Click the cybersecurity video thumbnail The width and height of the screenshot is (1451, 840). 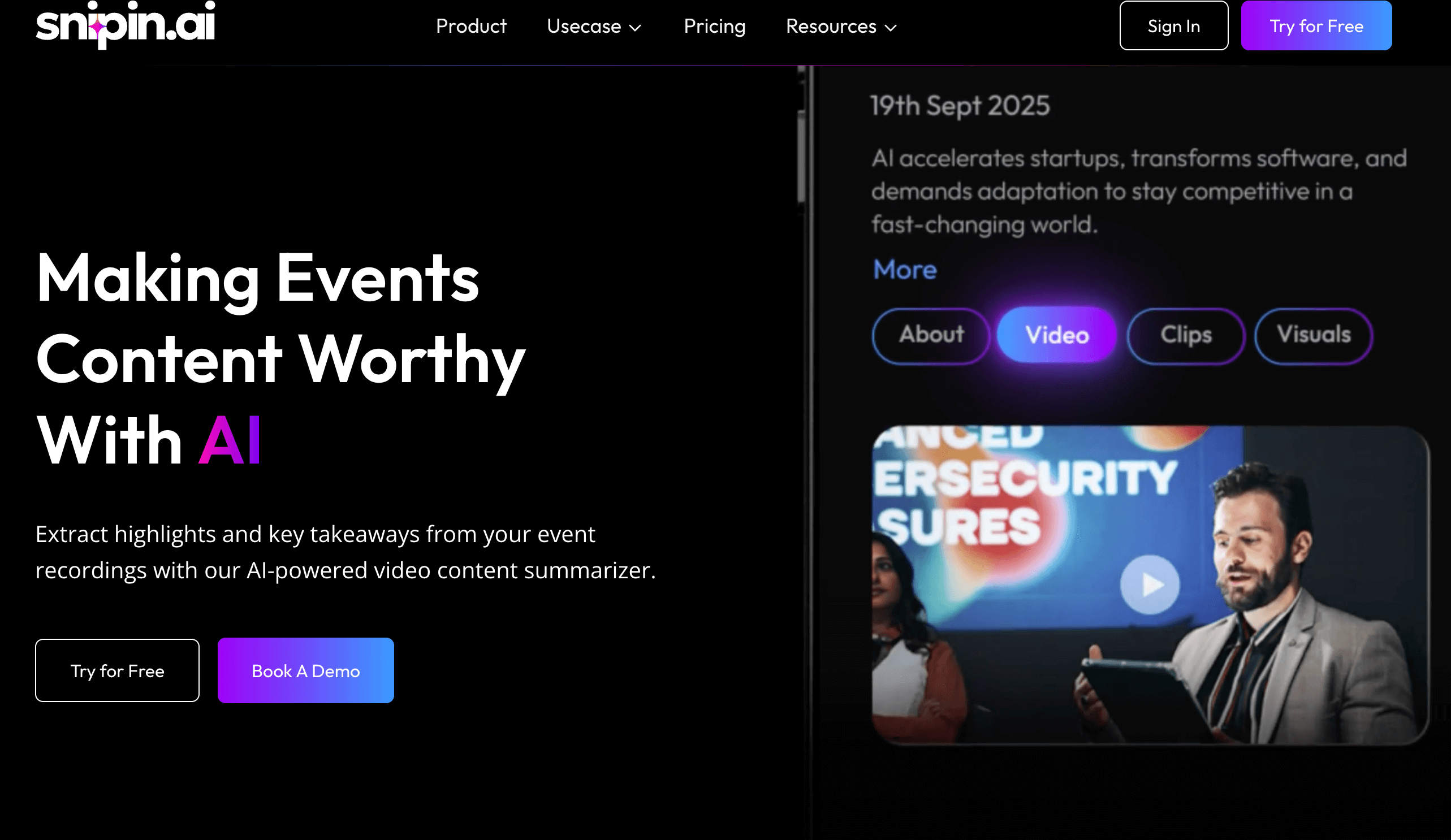(1150, 585)
